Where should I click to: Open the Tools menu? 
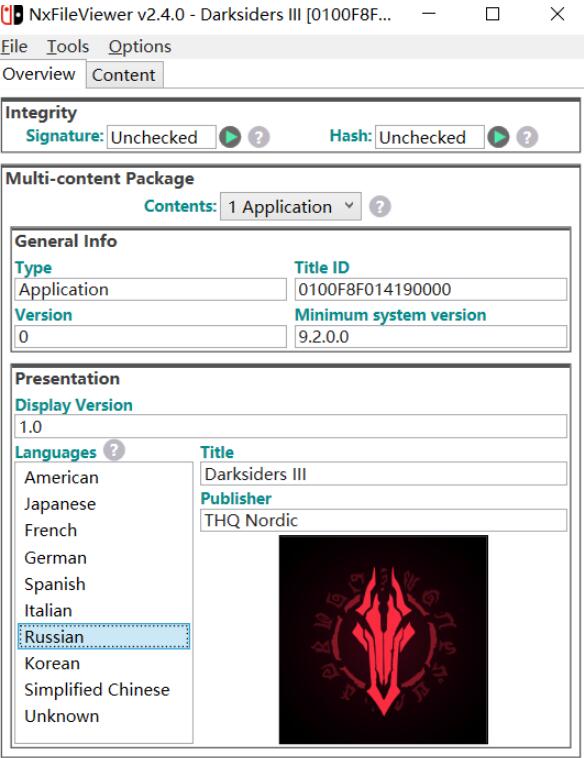pos(68,46)
